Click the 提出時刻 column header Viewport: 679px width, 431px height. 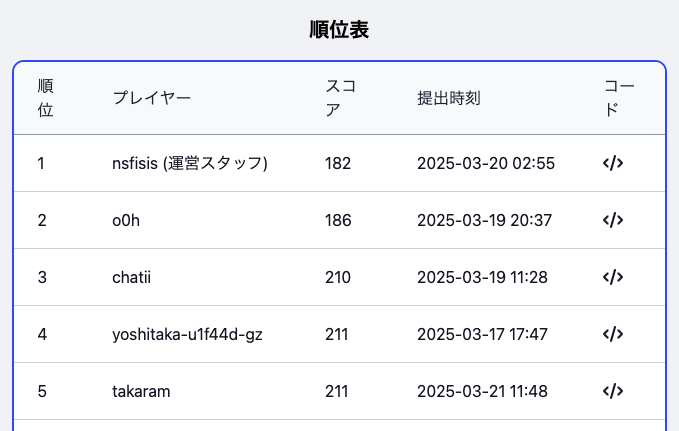[449, 98]
